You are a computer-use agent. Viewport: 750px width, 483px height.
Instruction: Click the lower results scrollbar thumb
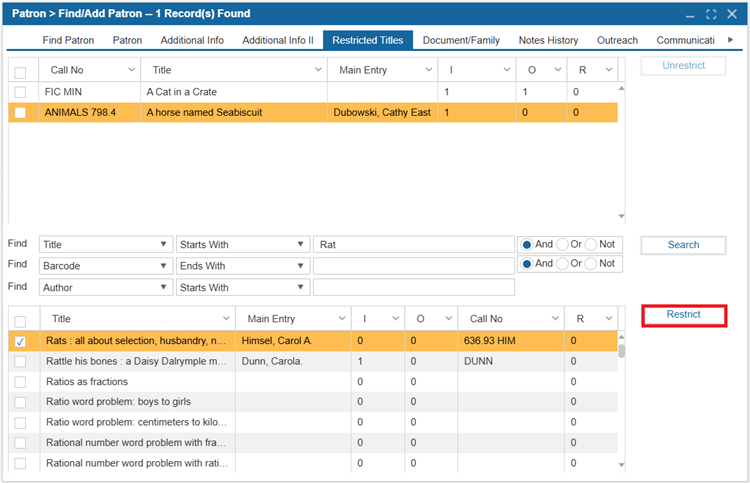click(621, 351)
